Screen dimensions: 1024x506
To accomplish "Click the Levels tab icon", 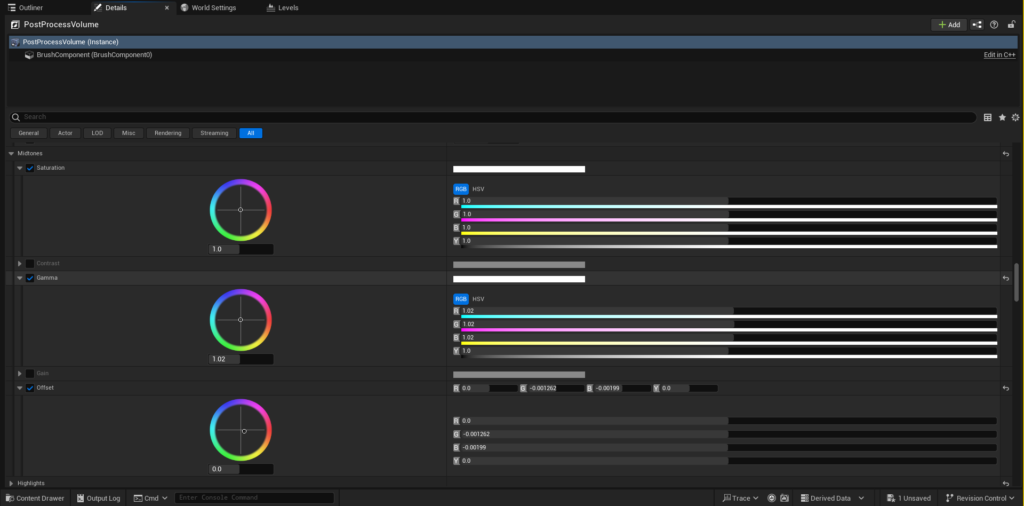I will click(x=271, y=8).
